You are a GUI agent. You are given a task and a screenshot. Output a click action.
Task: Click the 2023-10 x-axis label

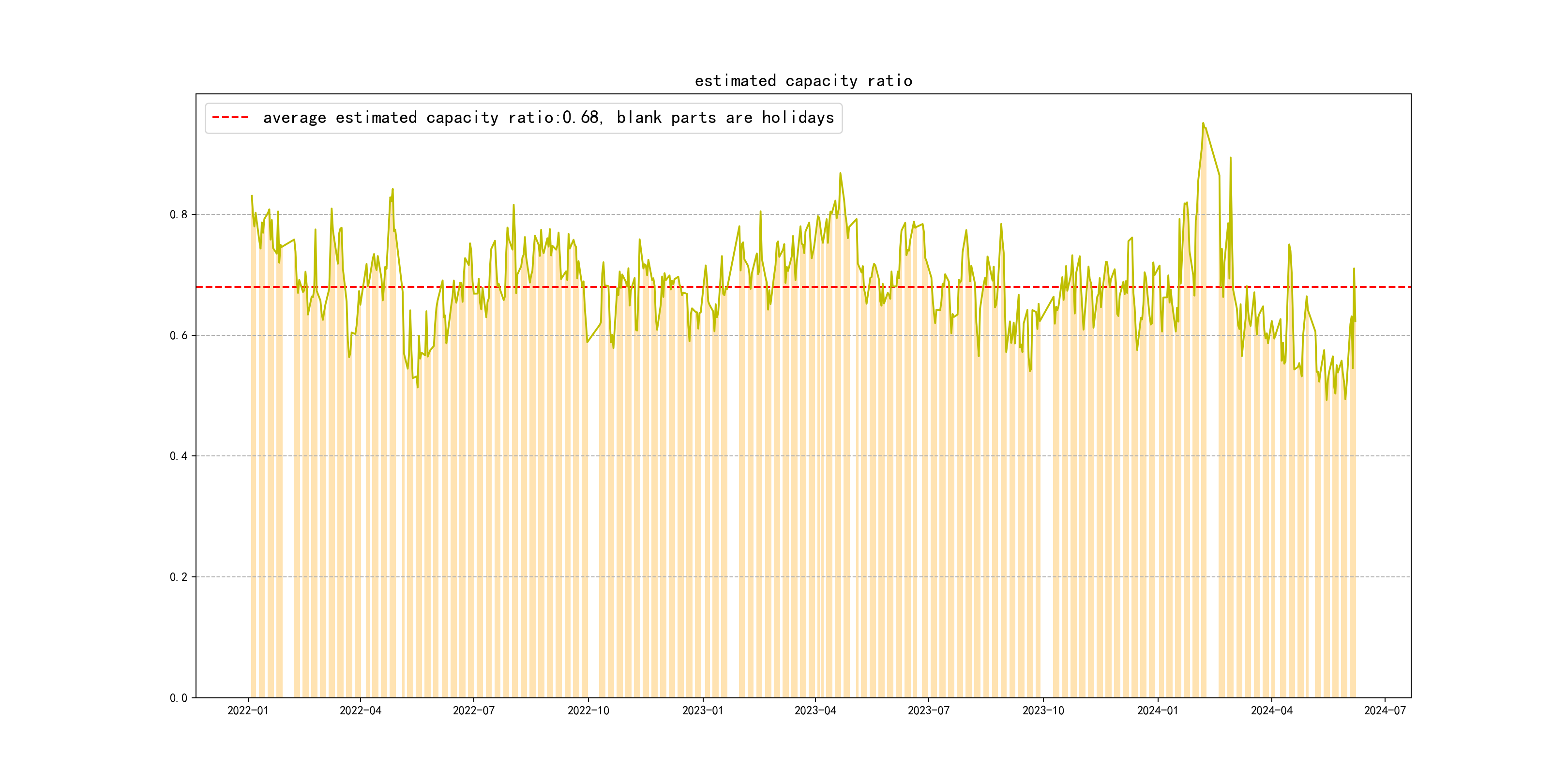click(1043, 710)
